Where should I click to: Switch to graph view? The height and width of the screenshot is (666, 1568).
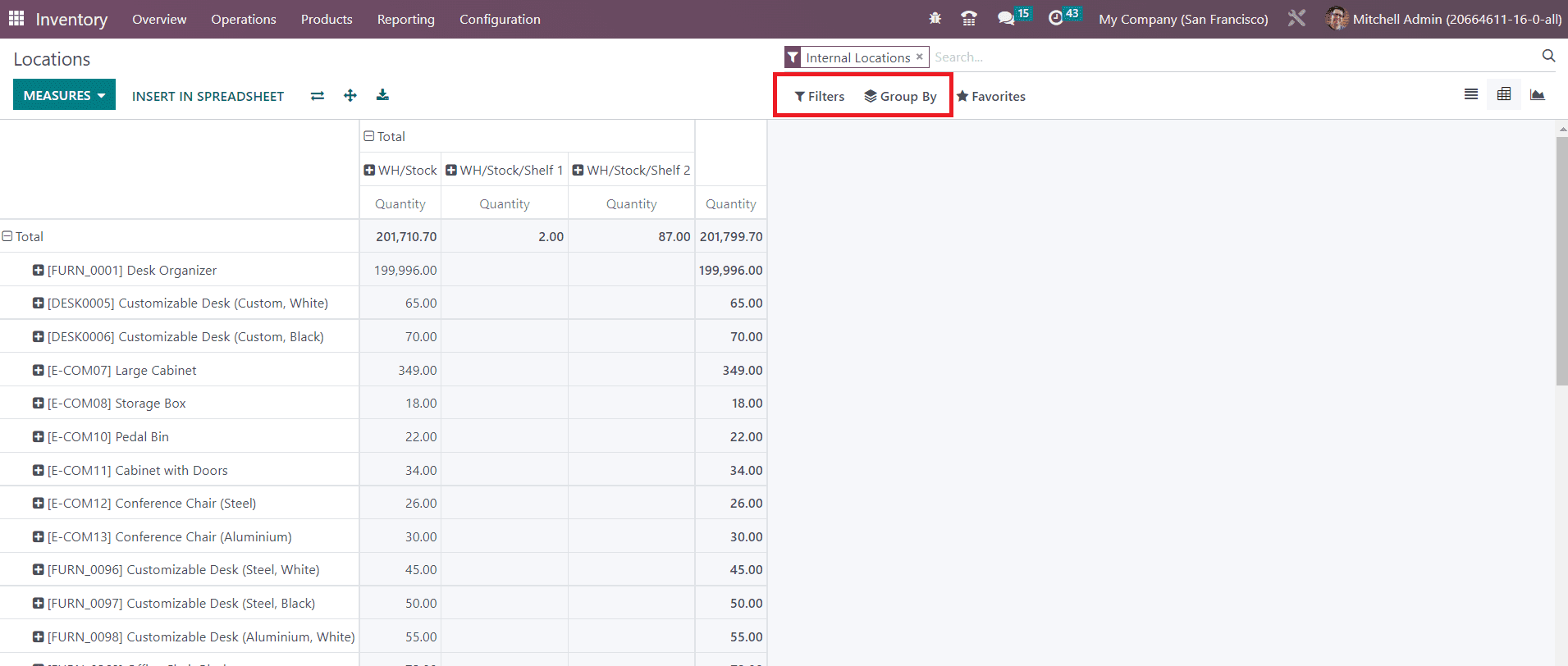1537,95
